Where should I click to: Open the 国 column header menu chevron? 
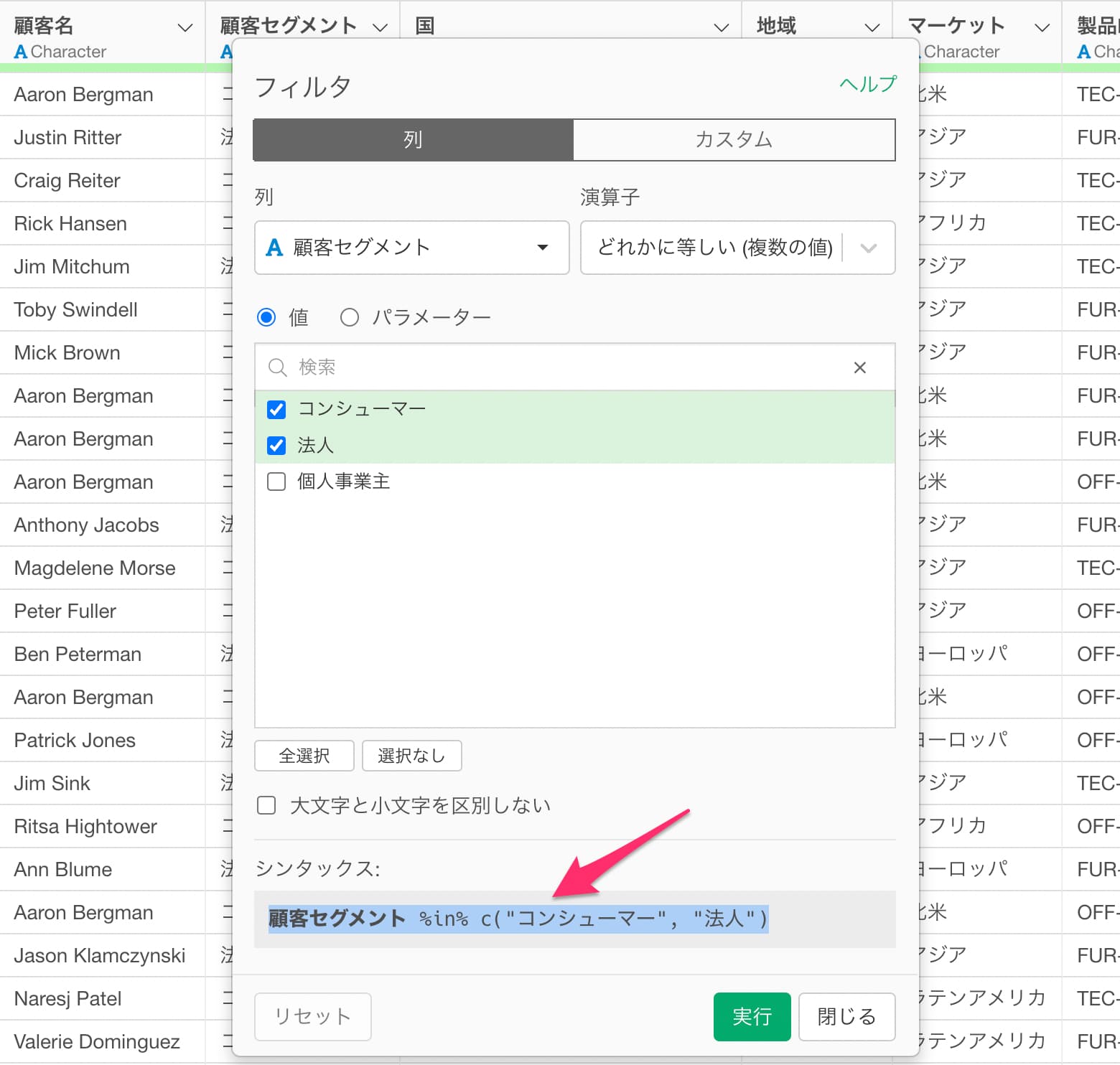[721, 28]
